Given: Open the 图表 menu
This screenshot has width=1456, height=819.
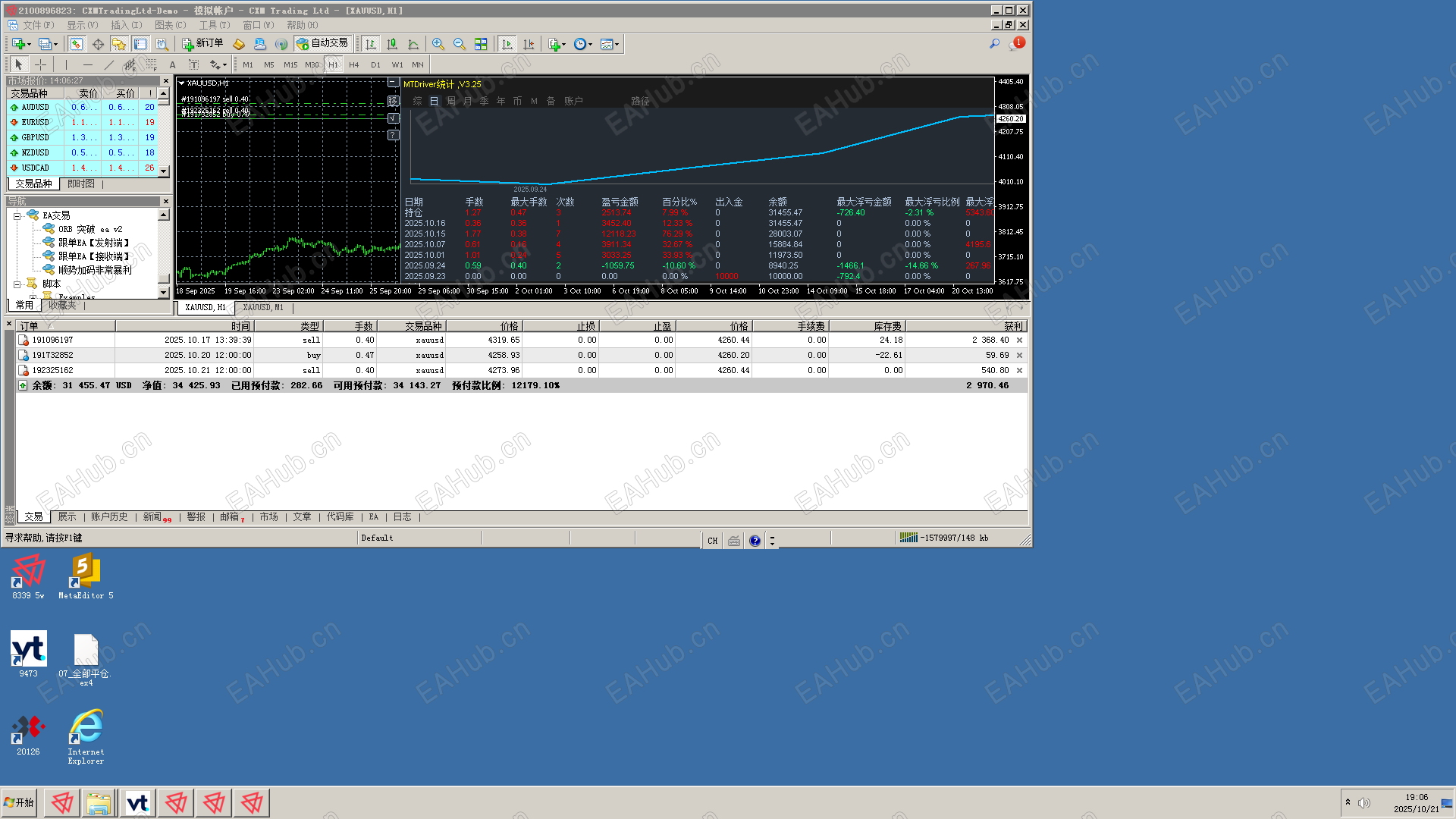Looking at the screenshot, I should click(170, 25).
